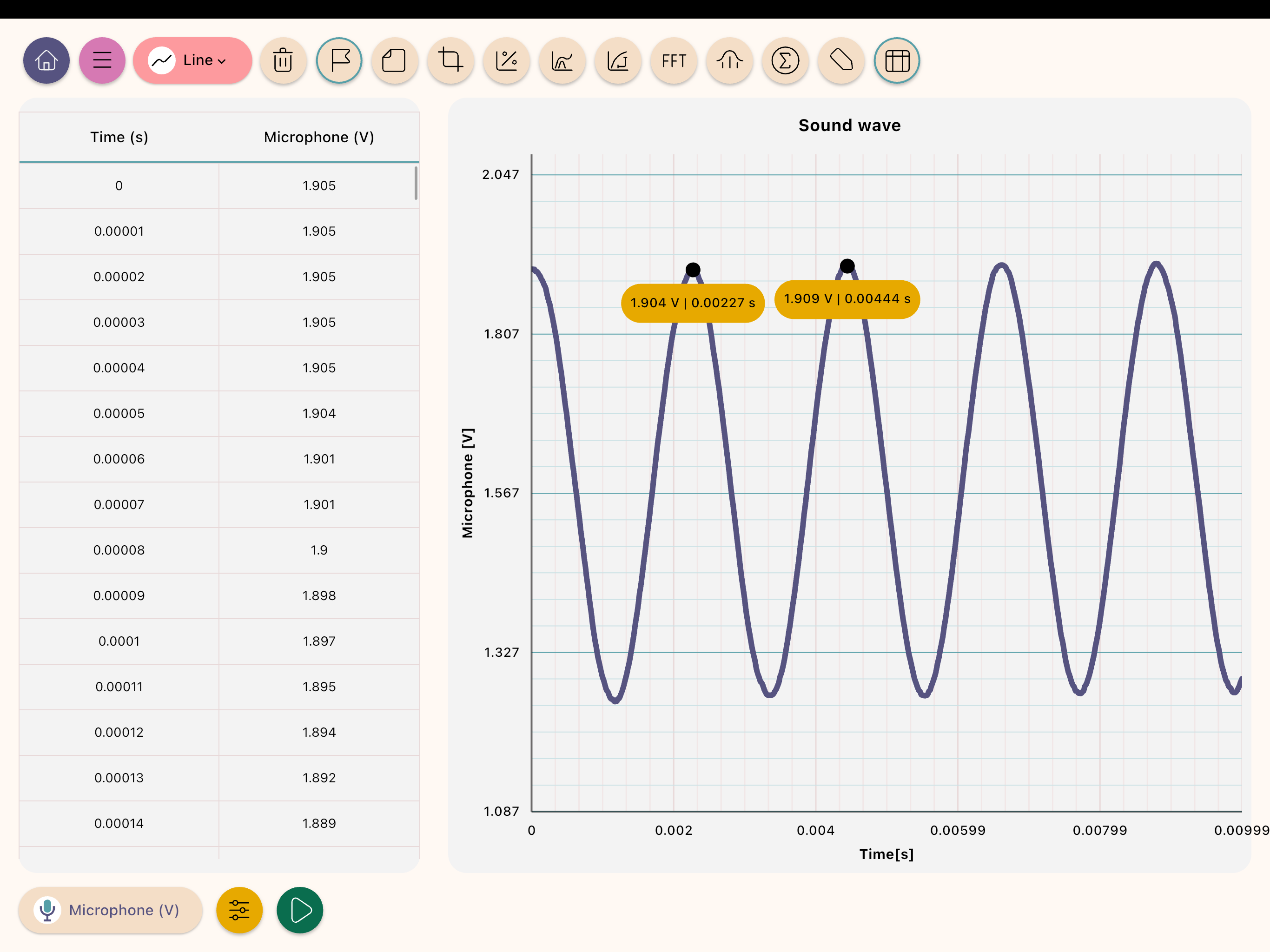Image resolution: width=1270 pixels, height=952 pixels.
Task: Click the voltage cell 1.889
Action: pos(319,823)
